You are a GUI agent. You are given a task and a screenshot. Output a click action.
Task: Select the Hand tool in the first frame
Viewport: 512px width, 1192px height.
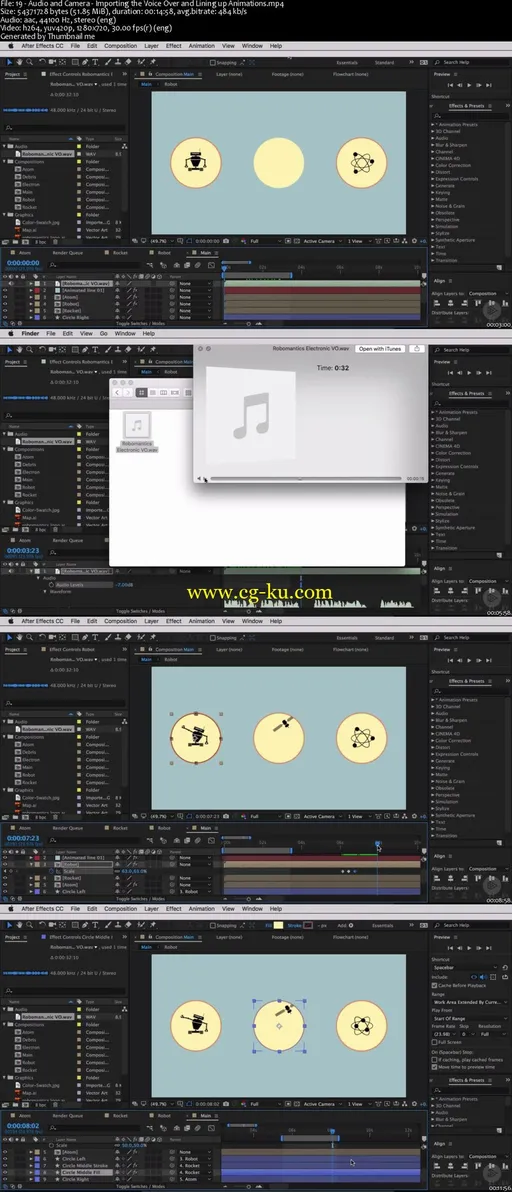[19, 61]
